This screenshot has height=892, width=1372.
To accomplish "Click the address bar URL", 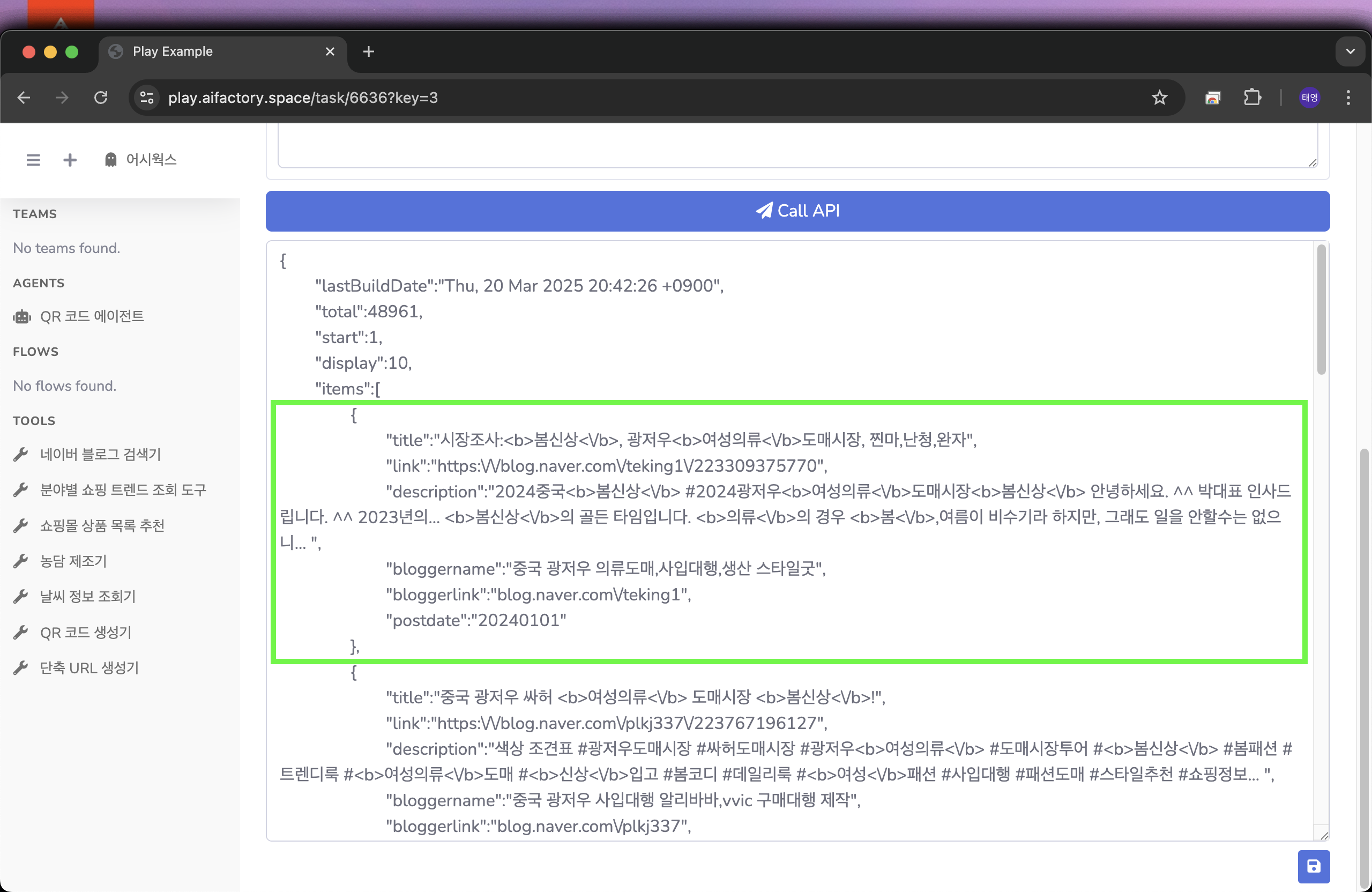I will coord(303,98).
